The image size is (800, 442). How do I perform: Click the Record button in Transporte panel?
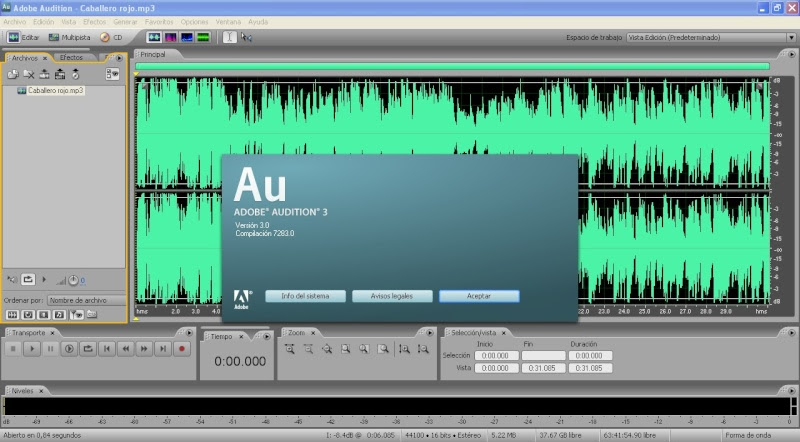pos(182,348)
